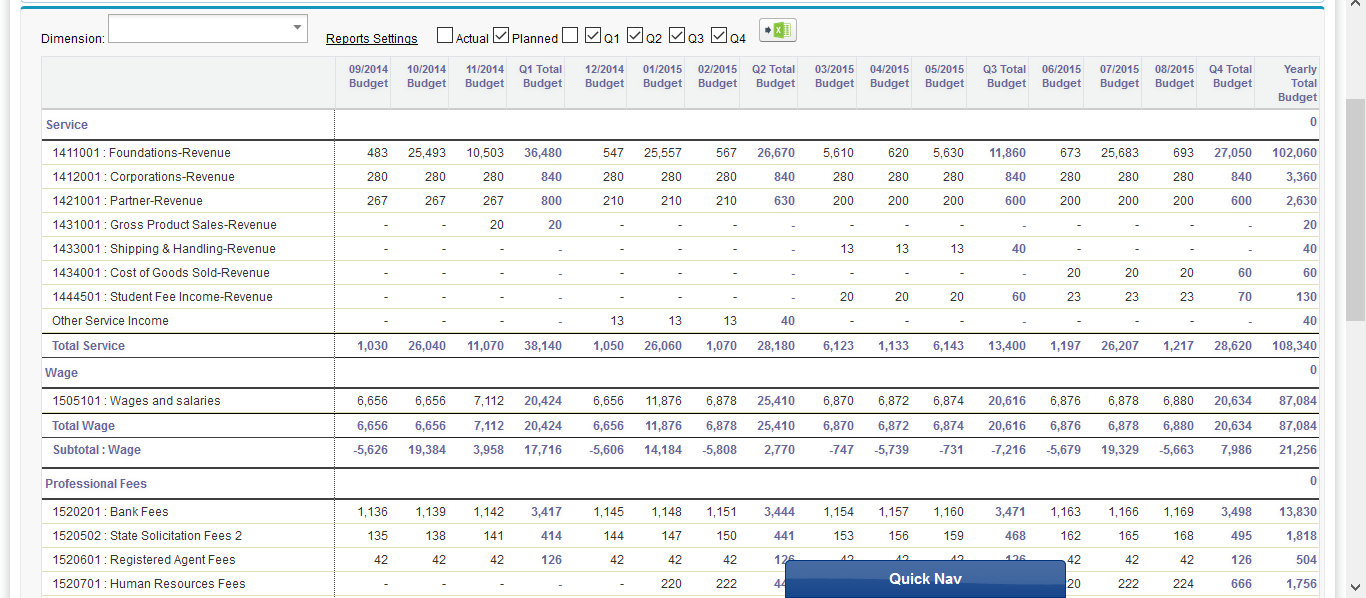Click the Yearly Total Budget column header

[x=1300, y=82]
